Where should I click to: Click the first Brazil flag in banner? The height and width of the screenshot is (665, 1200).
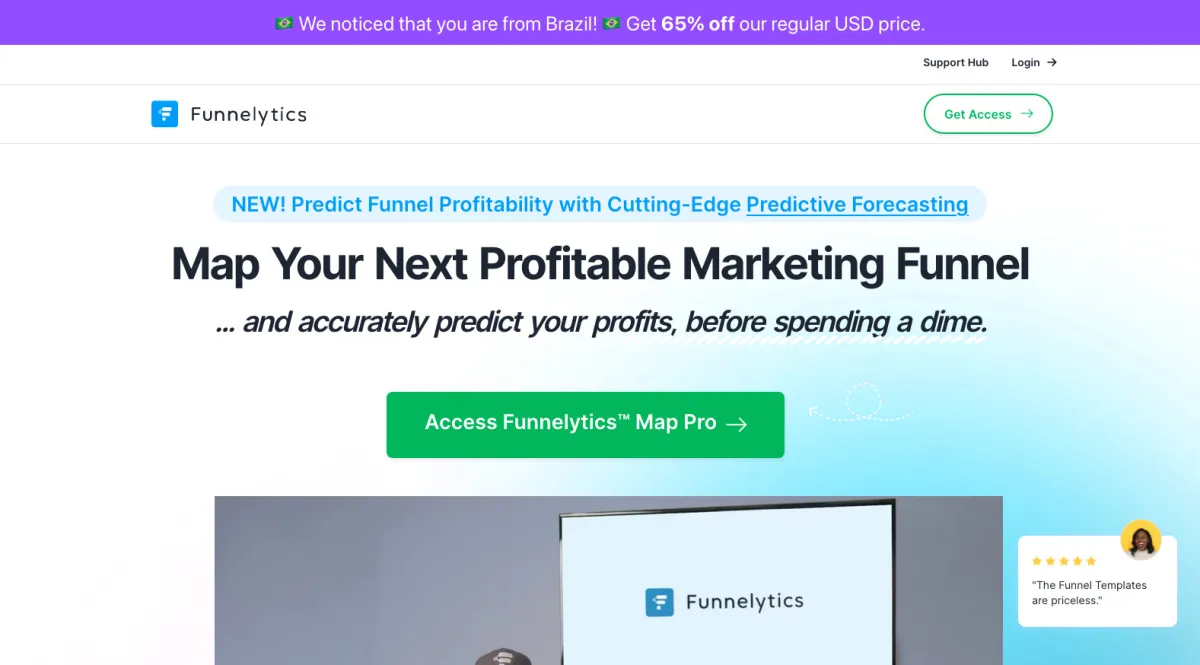click(x=284, y=23)
